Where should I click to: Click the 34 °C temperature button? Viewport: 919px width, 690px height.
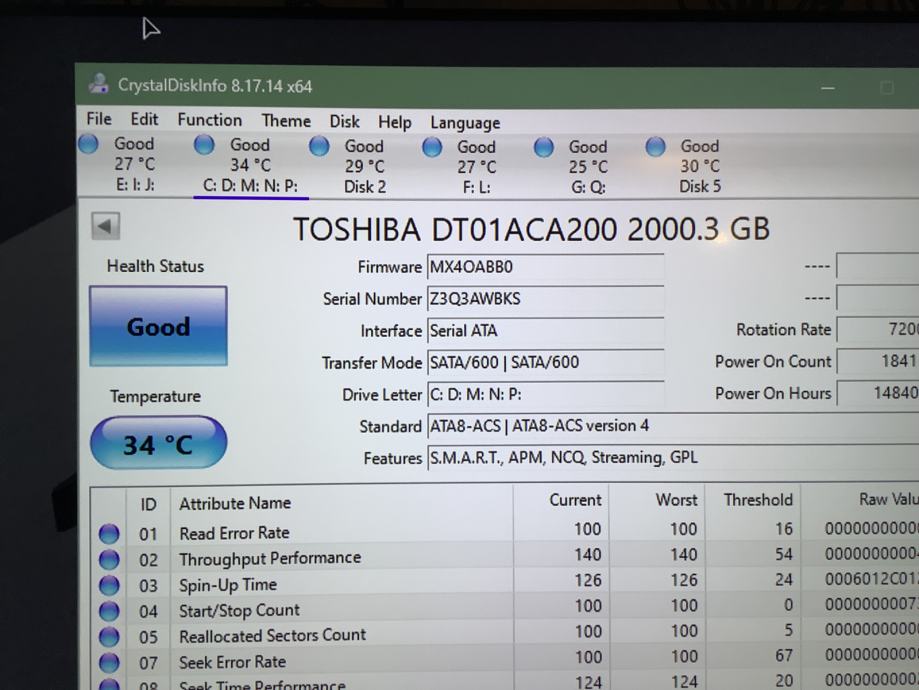pyautogui.click(x=158, y=444)
